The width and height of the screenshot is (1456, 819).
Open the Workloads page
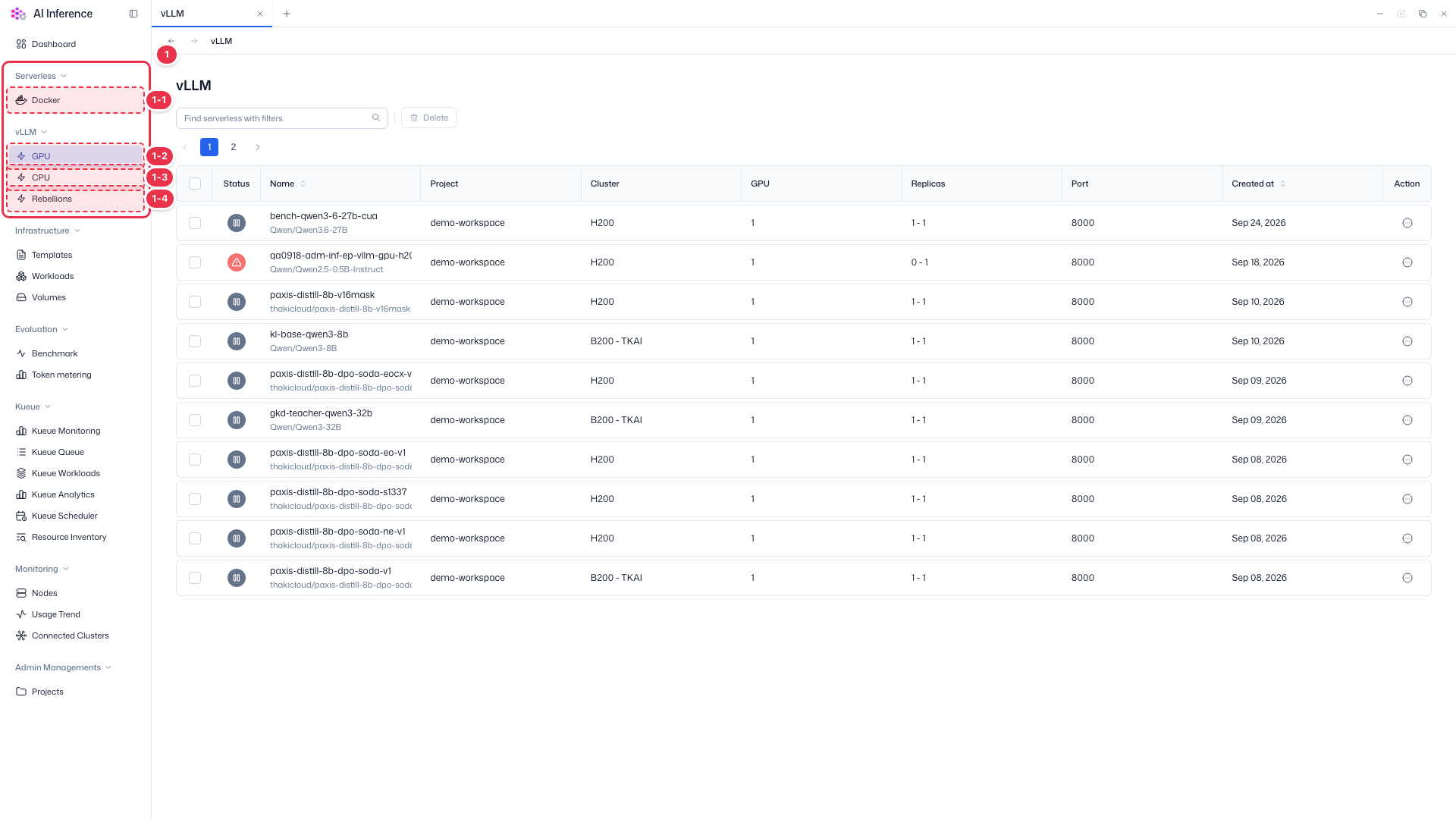click(75, 276)
